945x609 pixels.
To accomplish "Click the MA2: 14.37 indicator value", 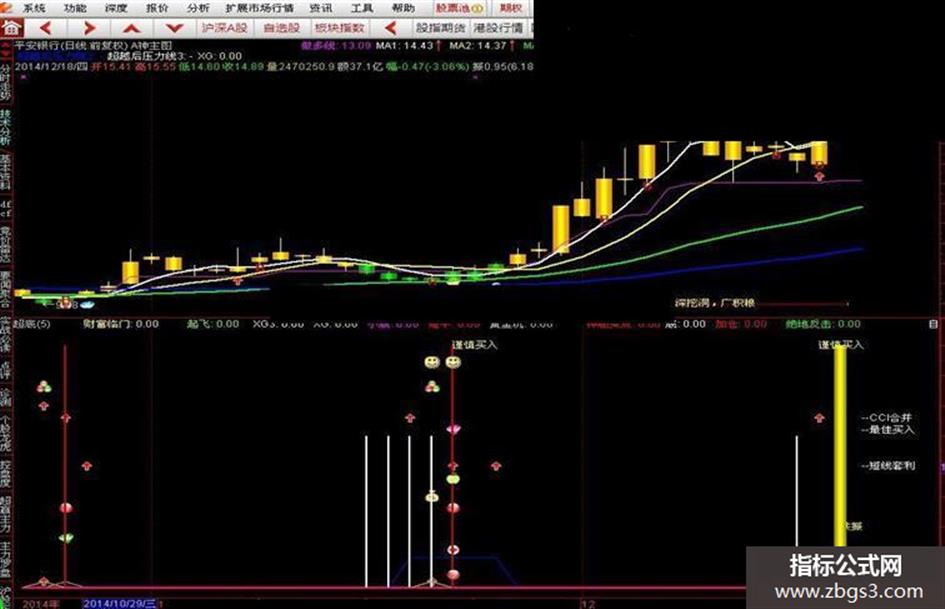I will 479,46.
